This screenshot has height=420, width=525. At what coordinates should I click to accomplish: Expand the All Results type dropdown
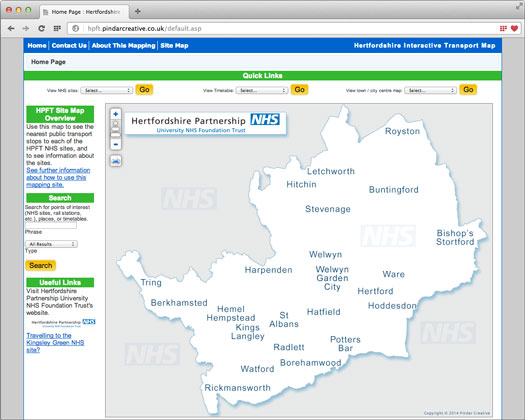(x=51, y=244)
